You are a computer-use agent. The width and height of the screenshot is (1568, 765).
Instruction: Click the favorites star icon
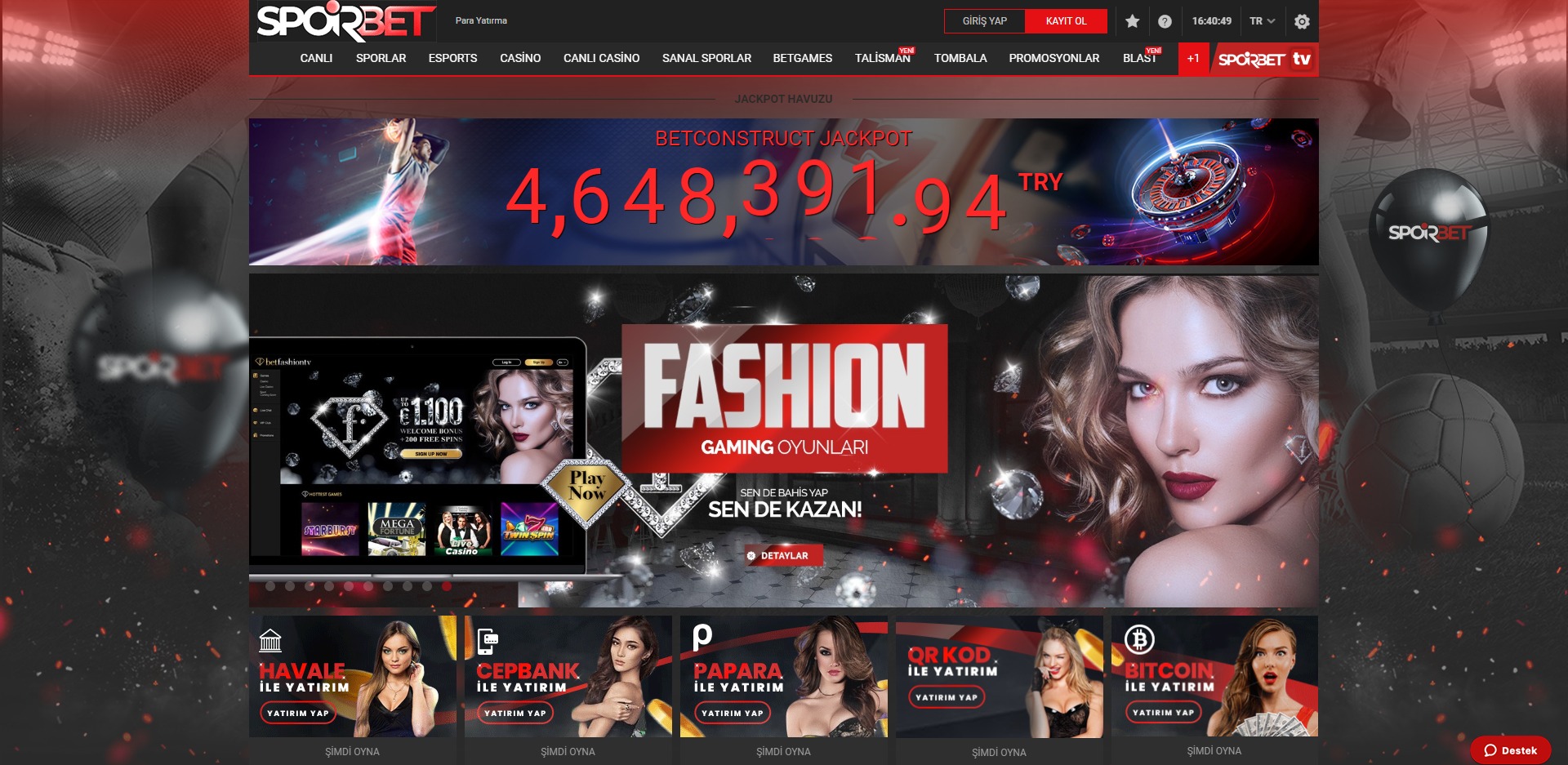[1132, 21]
